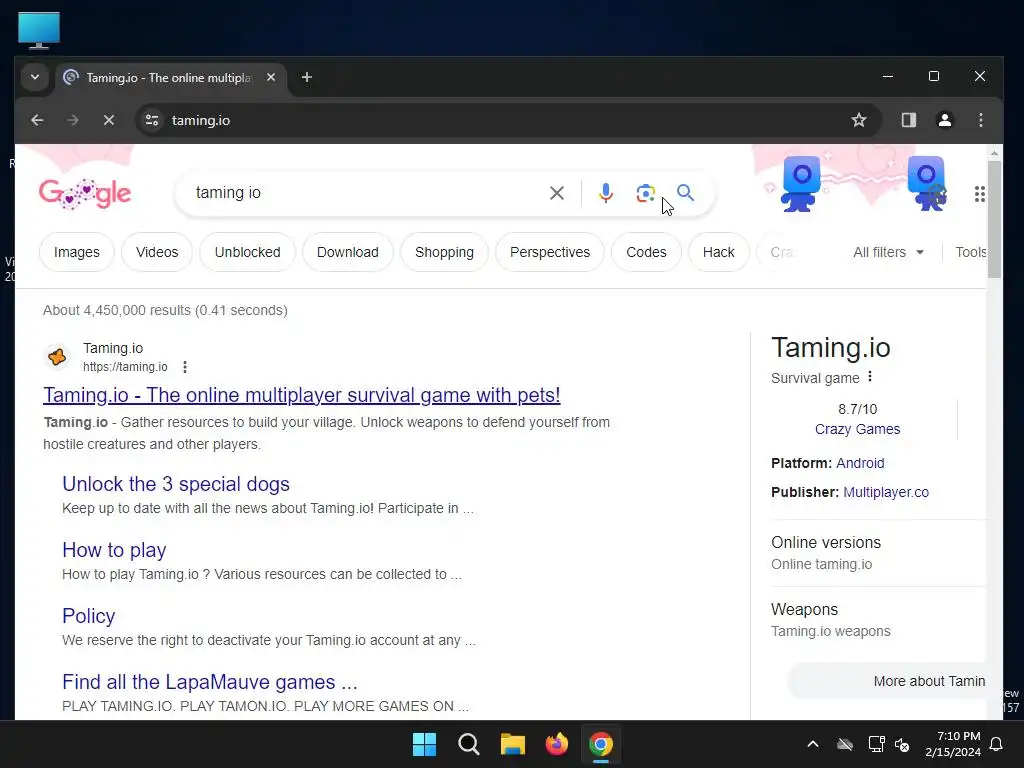
Task: Click the search field containing taming io
Action: click(366, 193)
